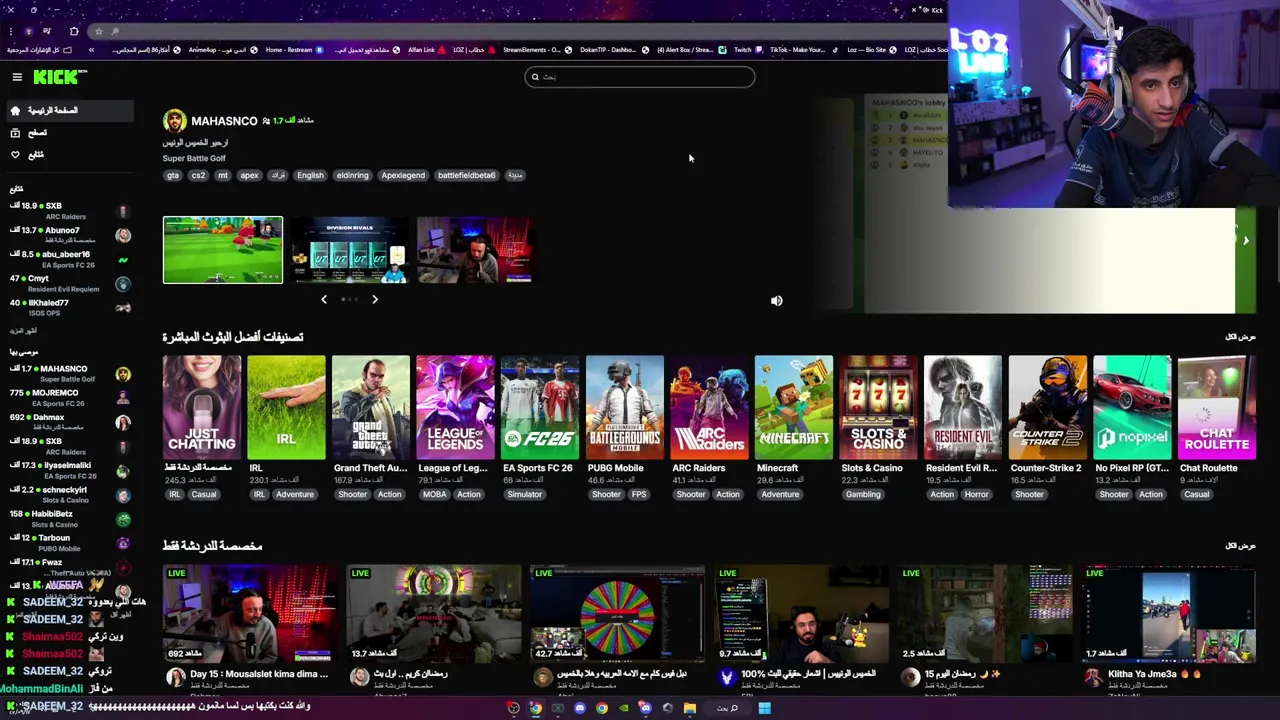Click the 'gta' tag chip
1280x720 pixels.
pyautogui.click(x=173, y=175)
